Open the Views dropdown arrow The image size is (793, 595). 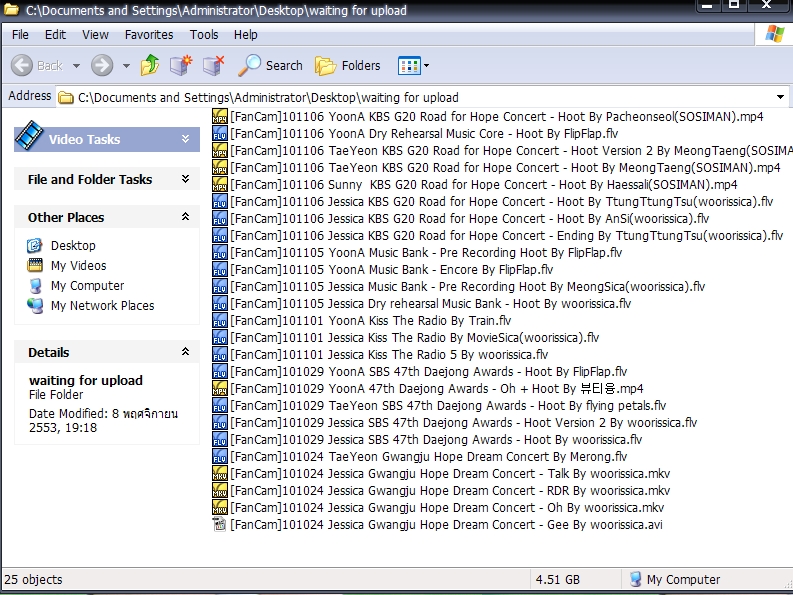pyautogui.click(x=426, y=65)
